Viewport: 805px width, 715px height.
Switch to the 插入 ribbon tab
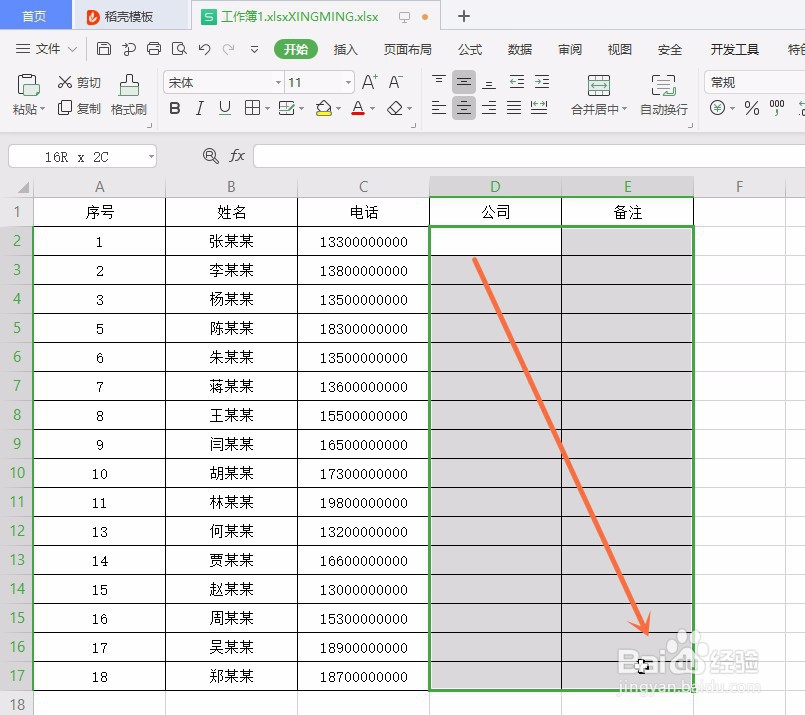click(x=343, y=48)
